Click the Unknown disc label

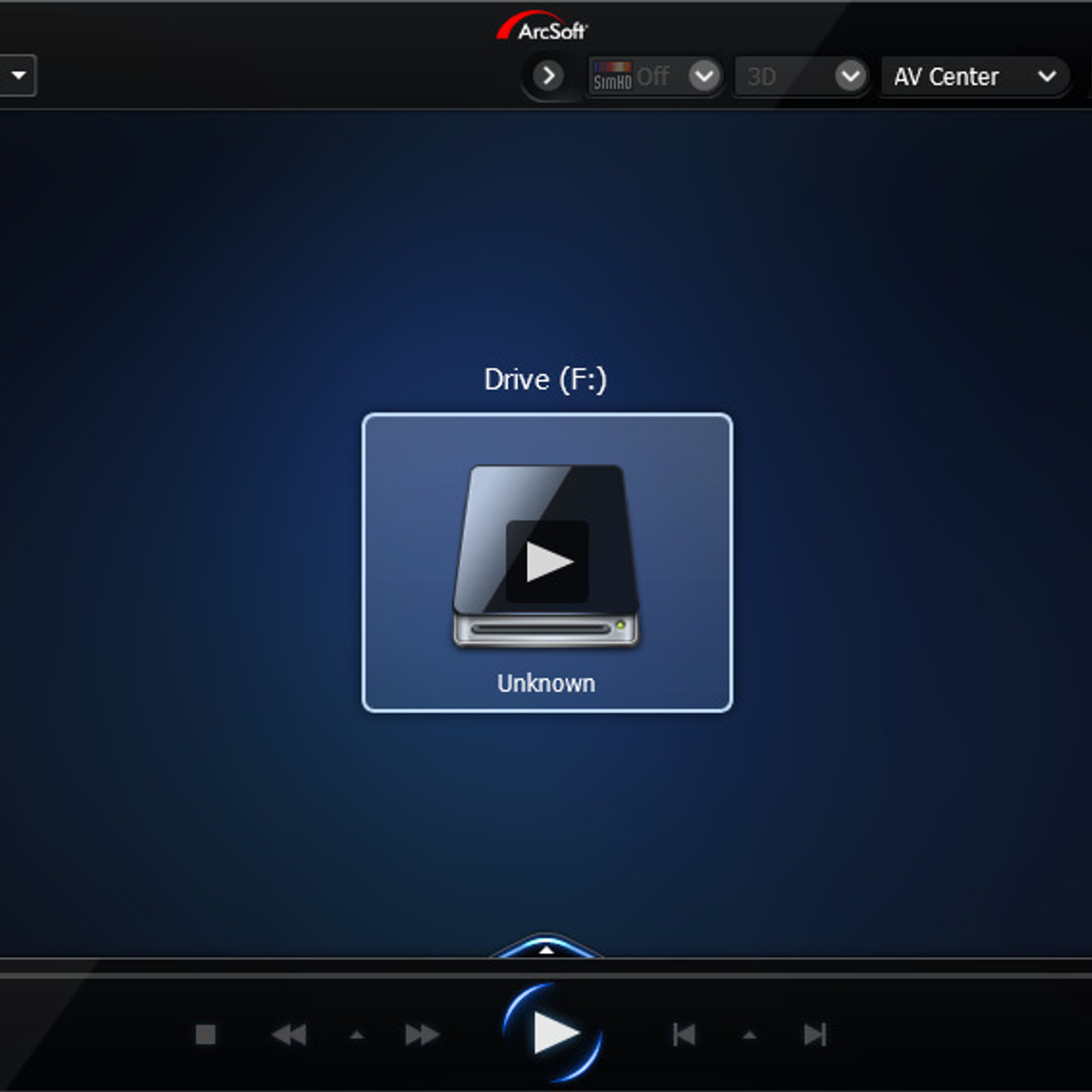tap(546, 683)
